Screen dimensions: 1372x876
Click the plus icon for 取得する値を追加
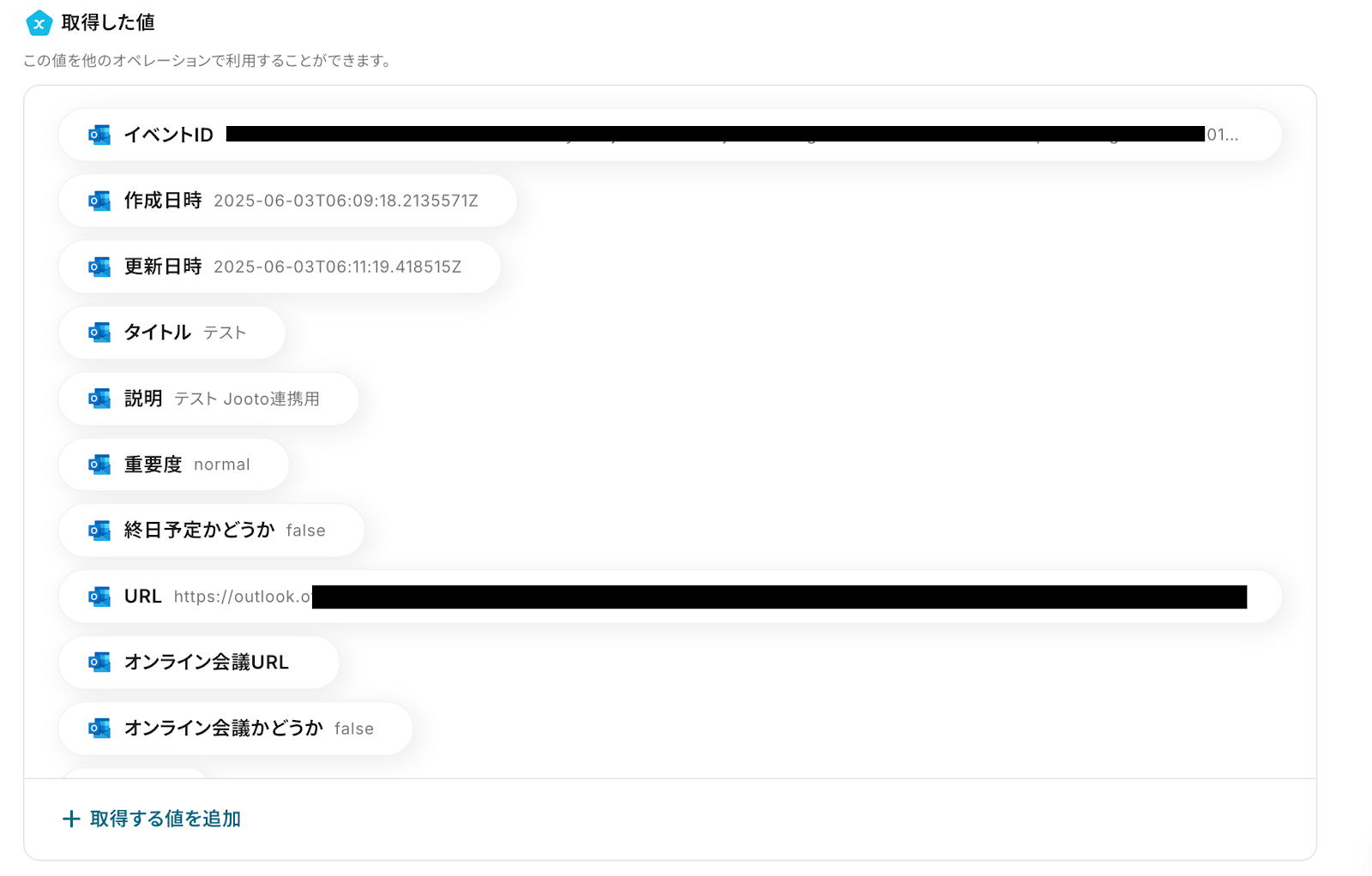[x=71, y=819]
